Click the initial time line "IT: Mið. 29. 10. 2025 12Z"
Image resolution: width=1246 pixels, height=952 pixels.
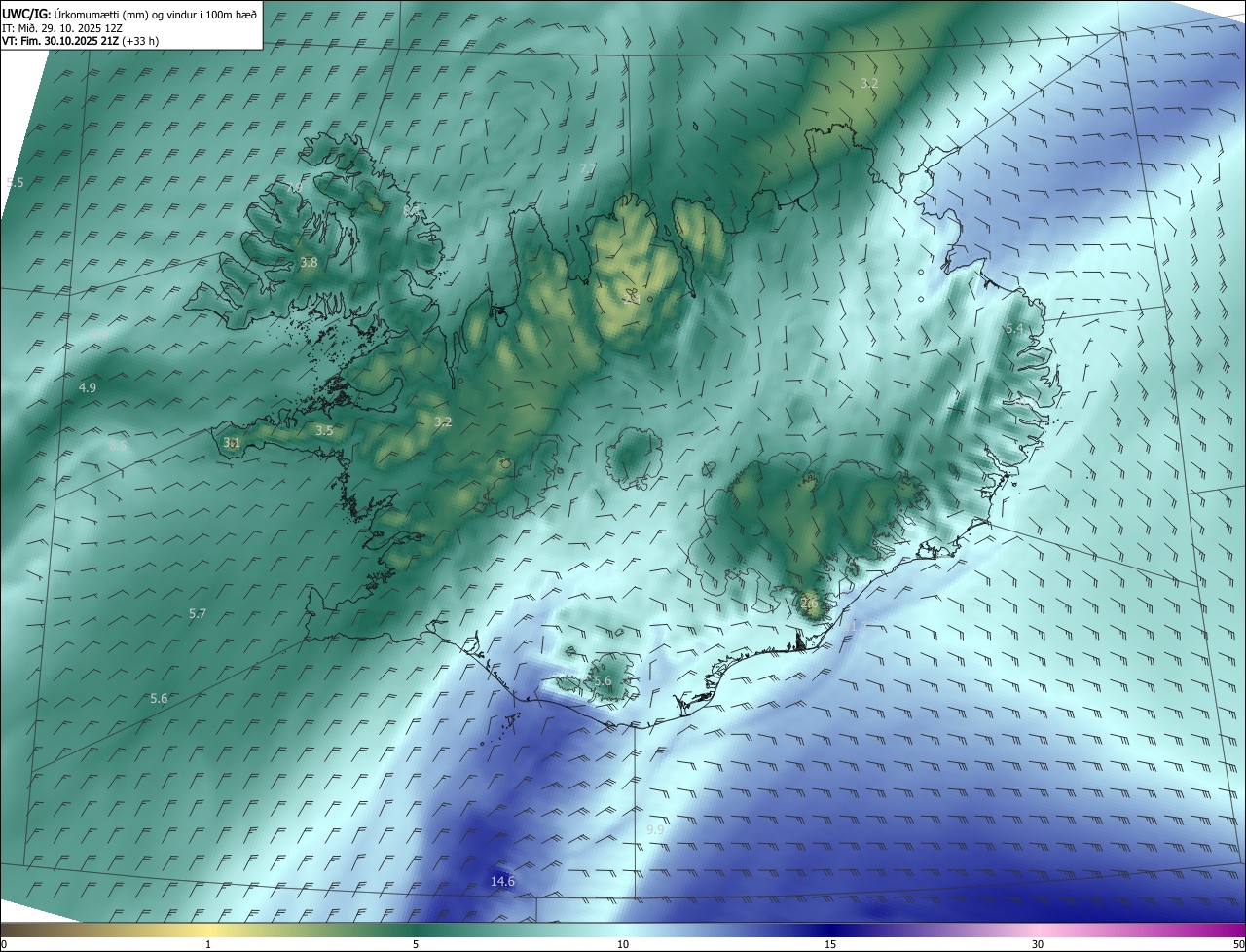[x=62, y=28]
